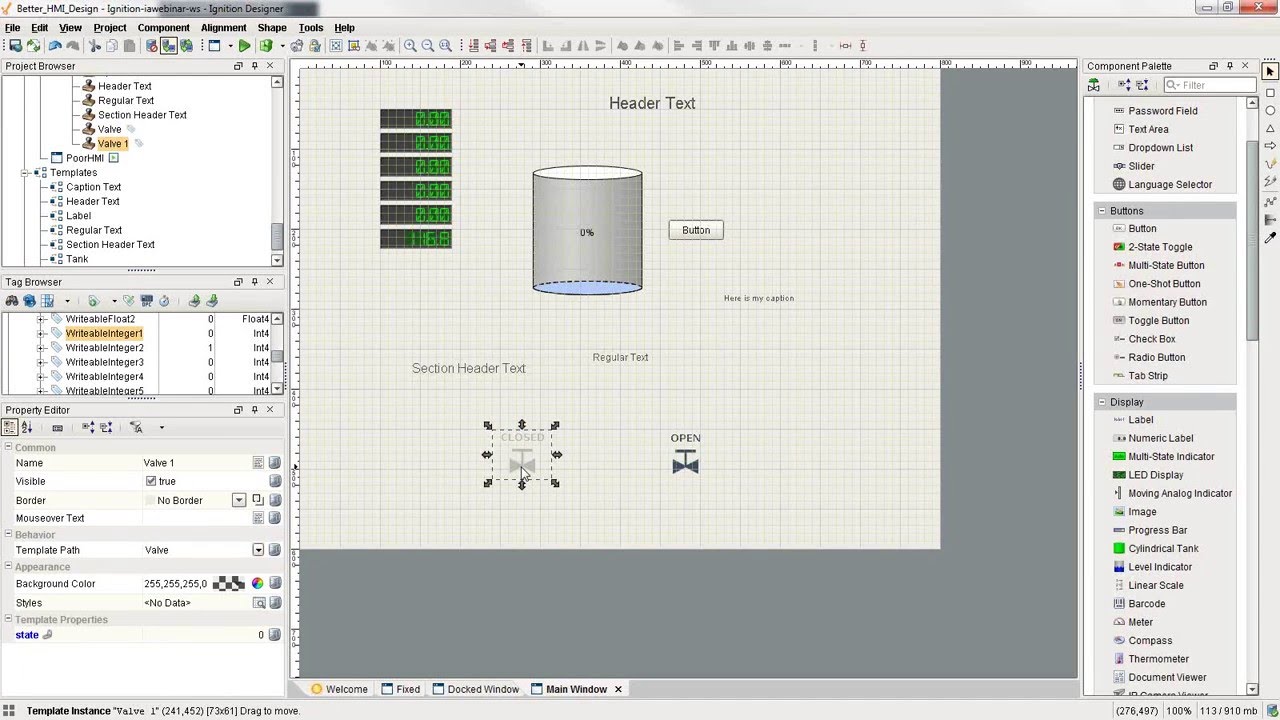Collapse the Common property group

[8, 448]
